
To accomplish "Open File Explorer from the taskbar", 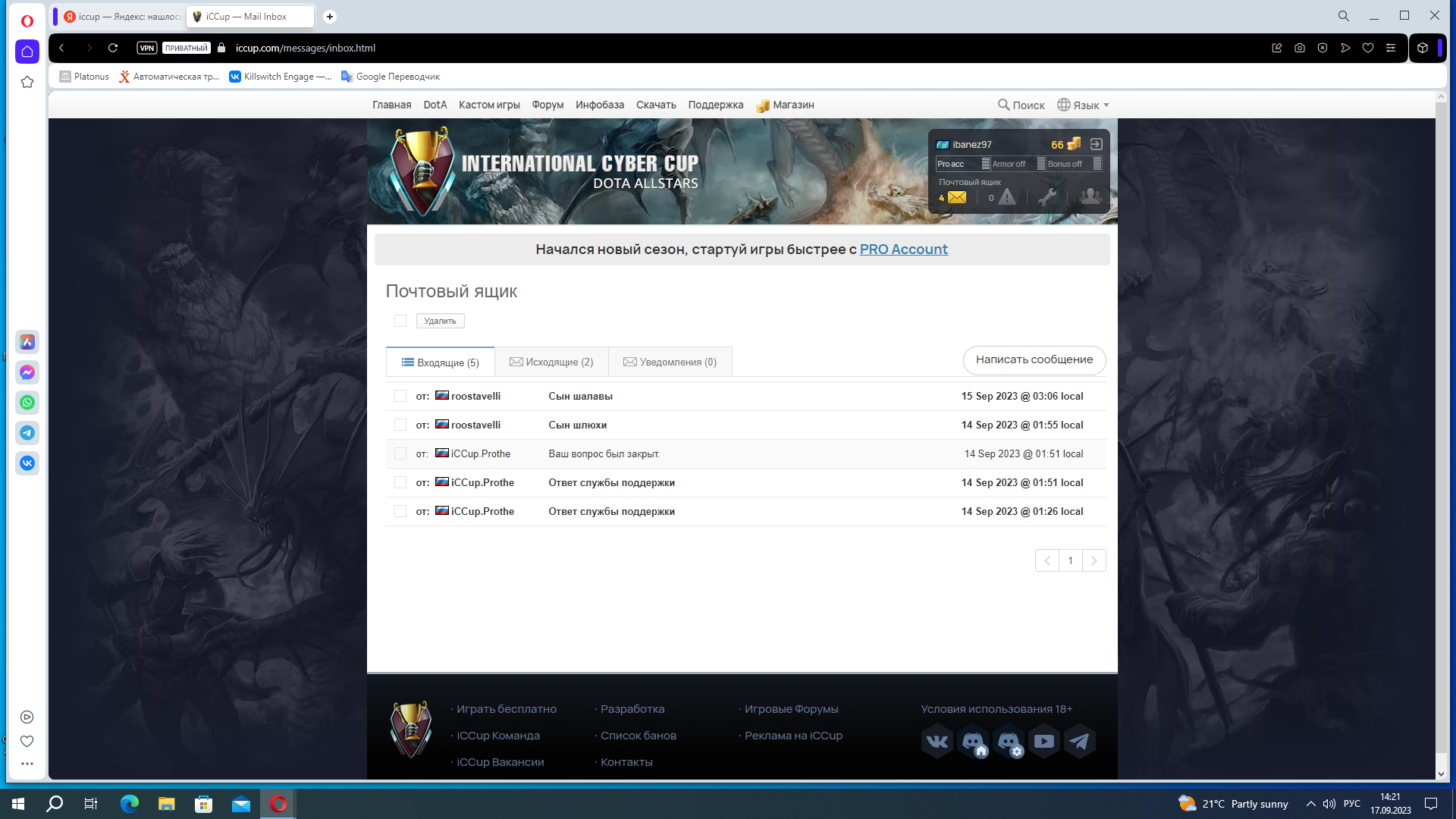I will (x=167, y=804).
